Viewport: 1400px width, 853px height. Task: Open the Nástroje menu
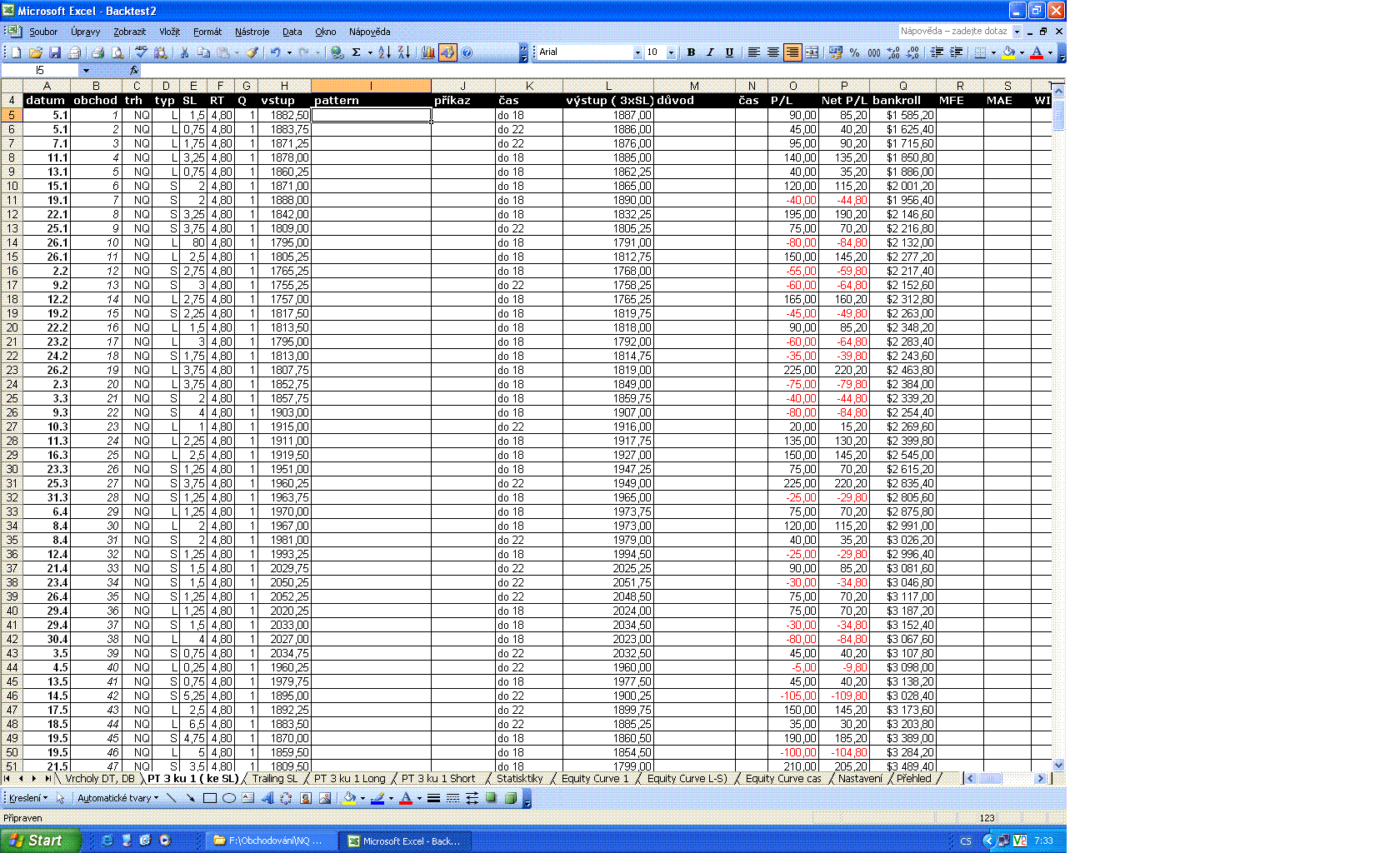[252, 32]
